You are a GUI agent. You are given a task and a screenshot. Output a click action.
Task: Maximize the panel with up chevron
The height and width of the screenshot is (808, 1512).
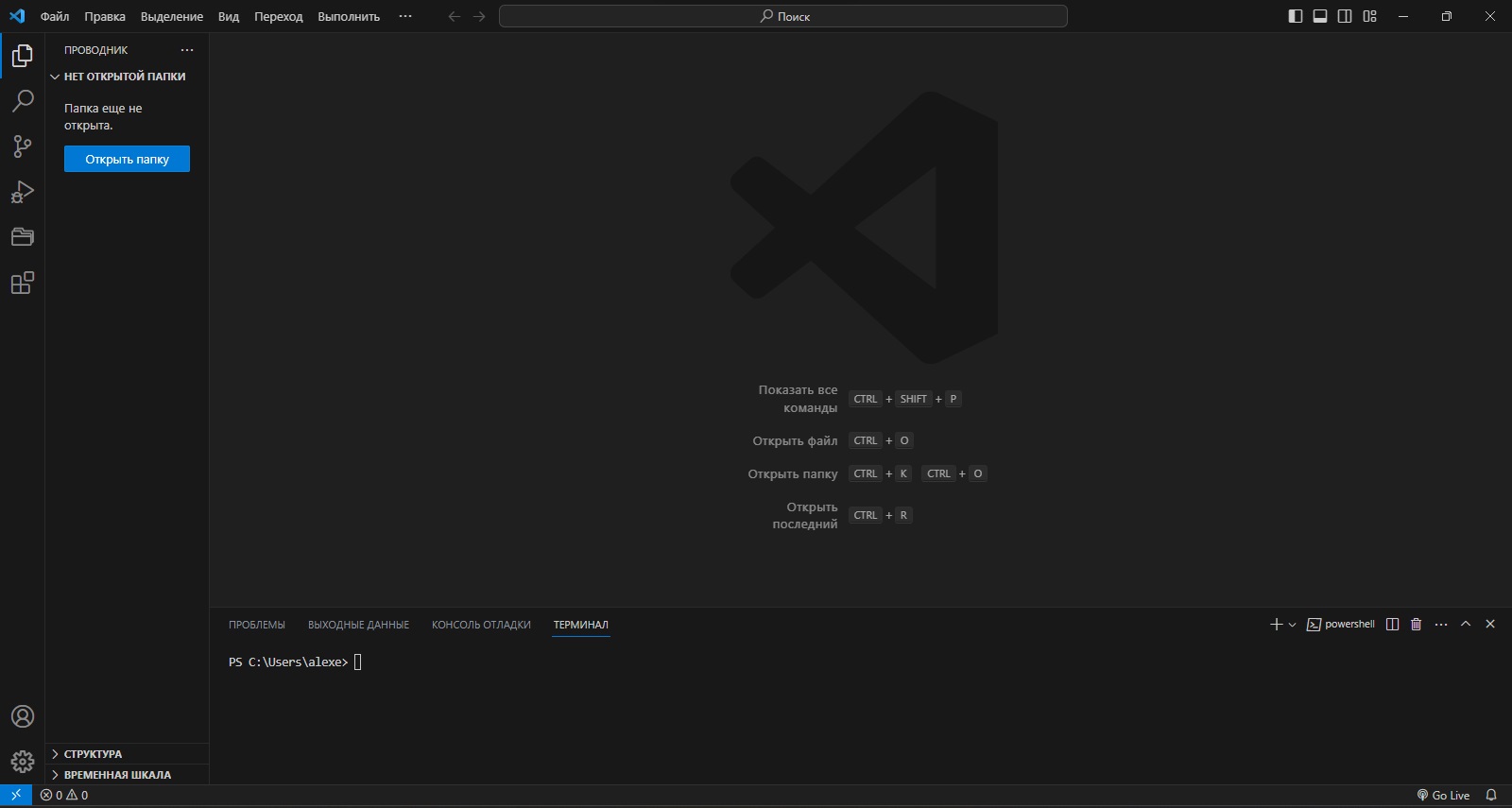pyautogui.click(x=1466, y=625)
